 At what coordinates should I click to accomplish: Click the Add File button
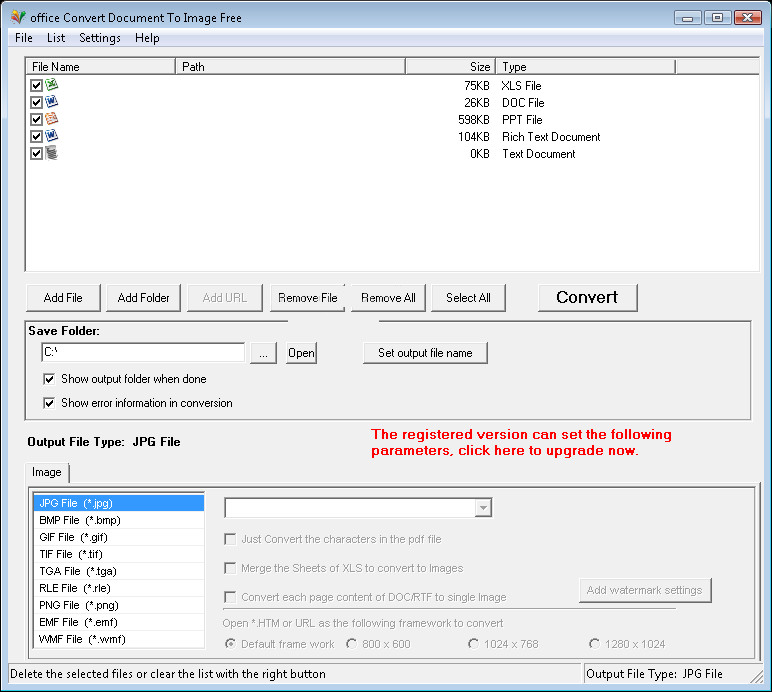click(x=63, y=298)
